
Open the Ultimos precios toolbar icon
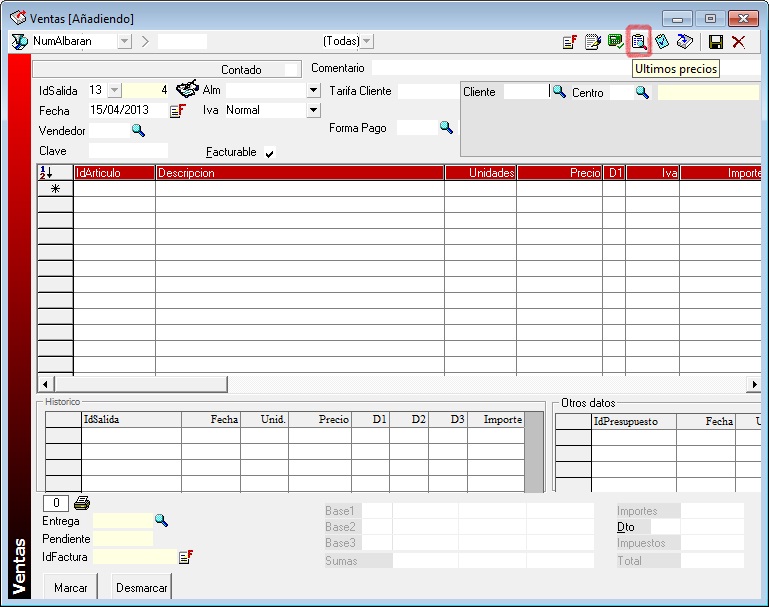coord(639,42)
